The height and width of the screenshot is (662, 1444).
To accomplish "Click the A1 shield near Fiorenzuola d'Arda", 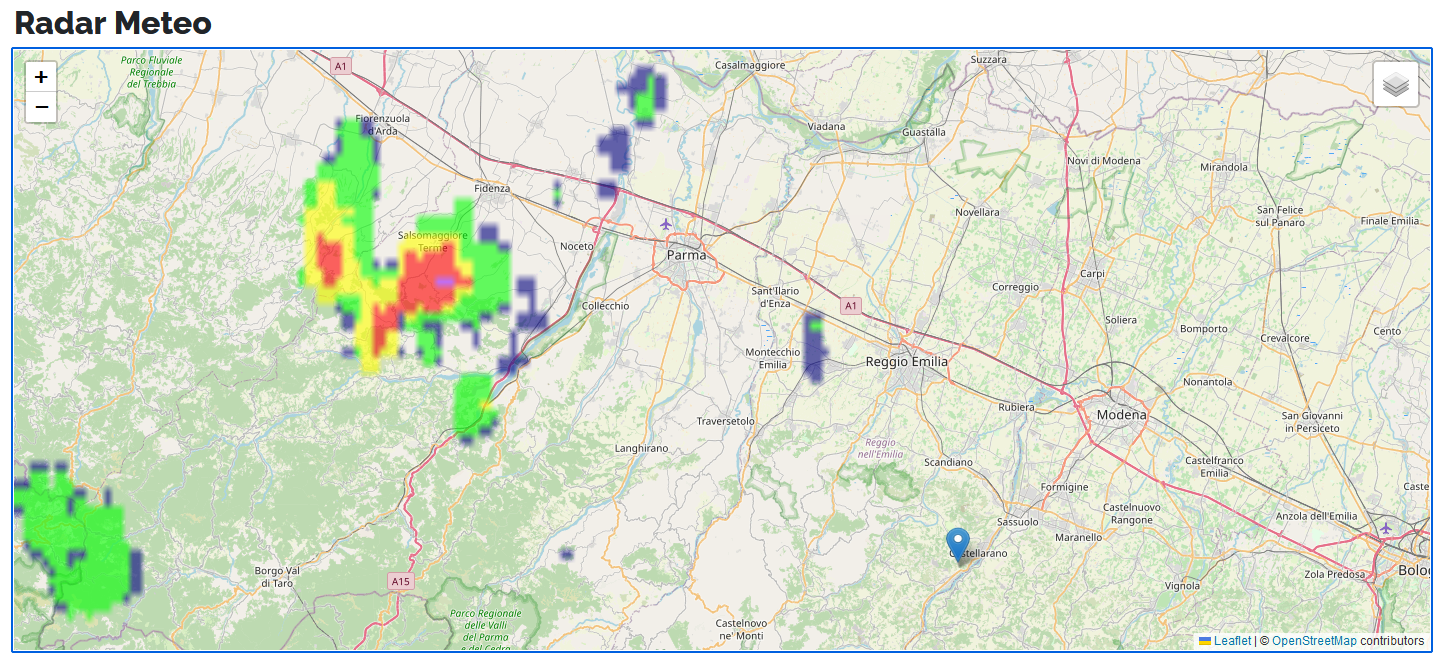I will (x=341, y=66).
